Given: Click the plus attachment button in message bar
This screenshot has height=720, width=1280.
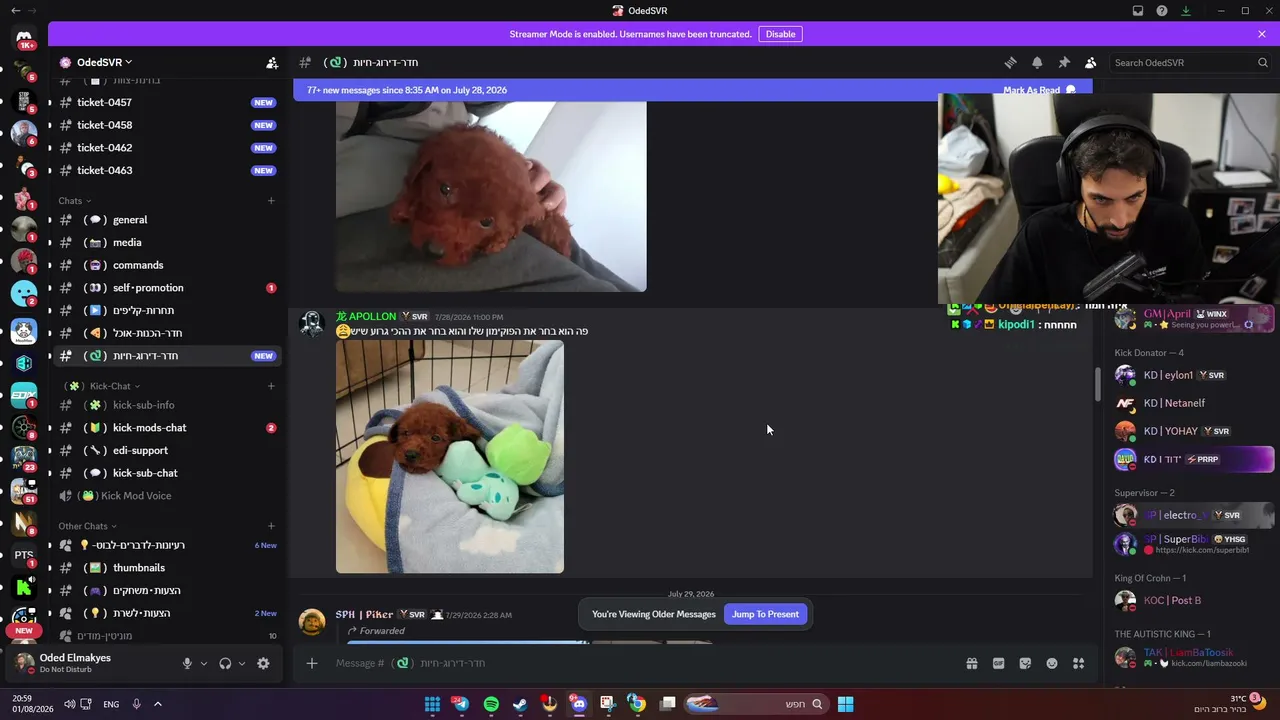Looking at the screenshot, I should coord(312,663).
